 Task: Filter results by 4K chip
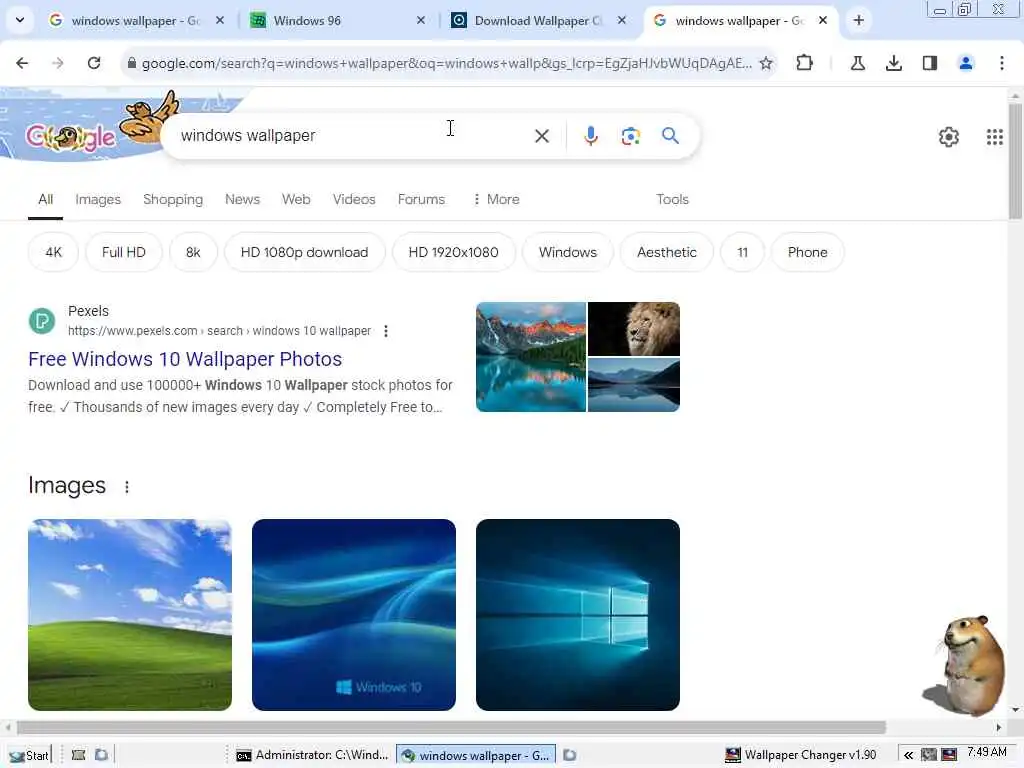(x=54, y=252)
